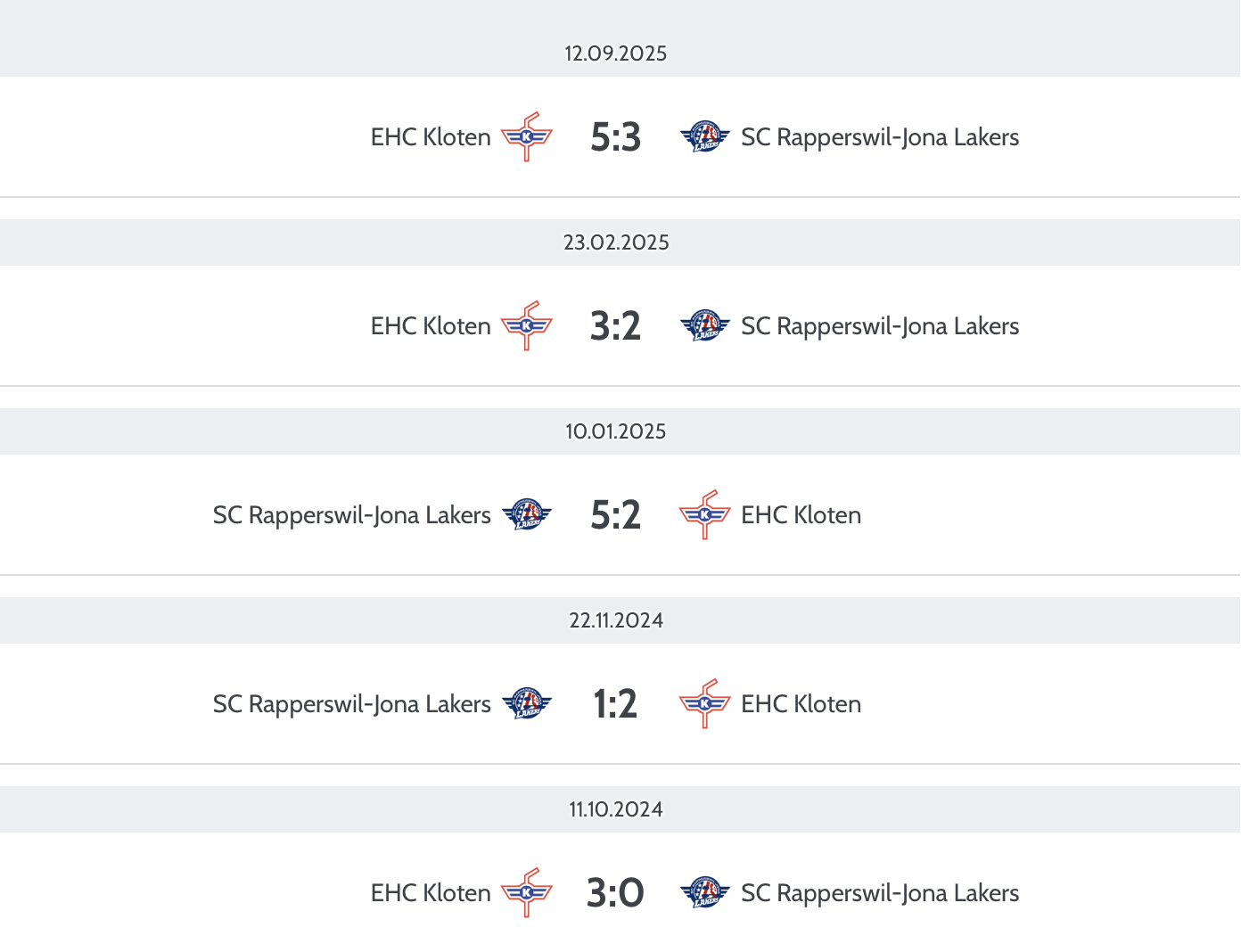View the 3:0 match score
Viewport: 1241px width, 952px height.
(x=616, y=893)
